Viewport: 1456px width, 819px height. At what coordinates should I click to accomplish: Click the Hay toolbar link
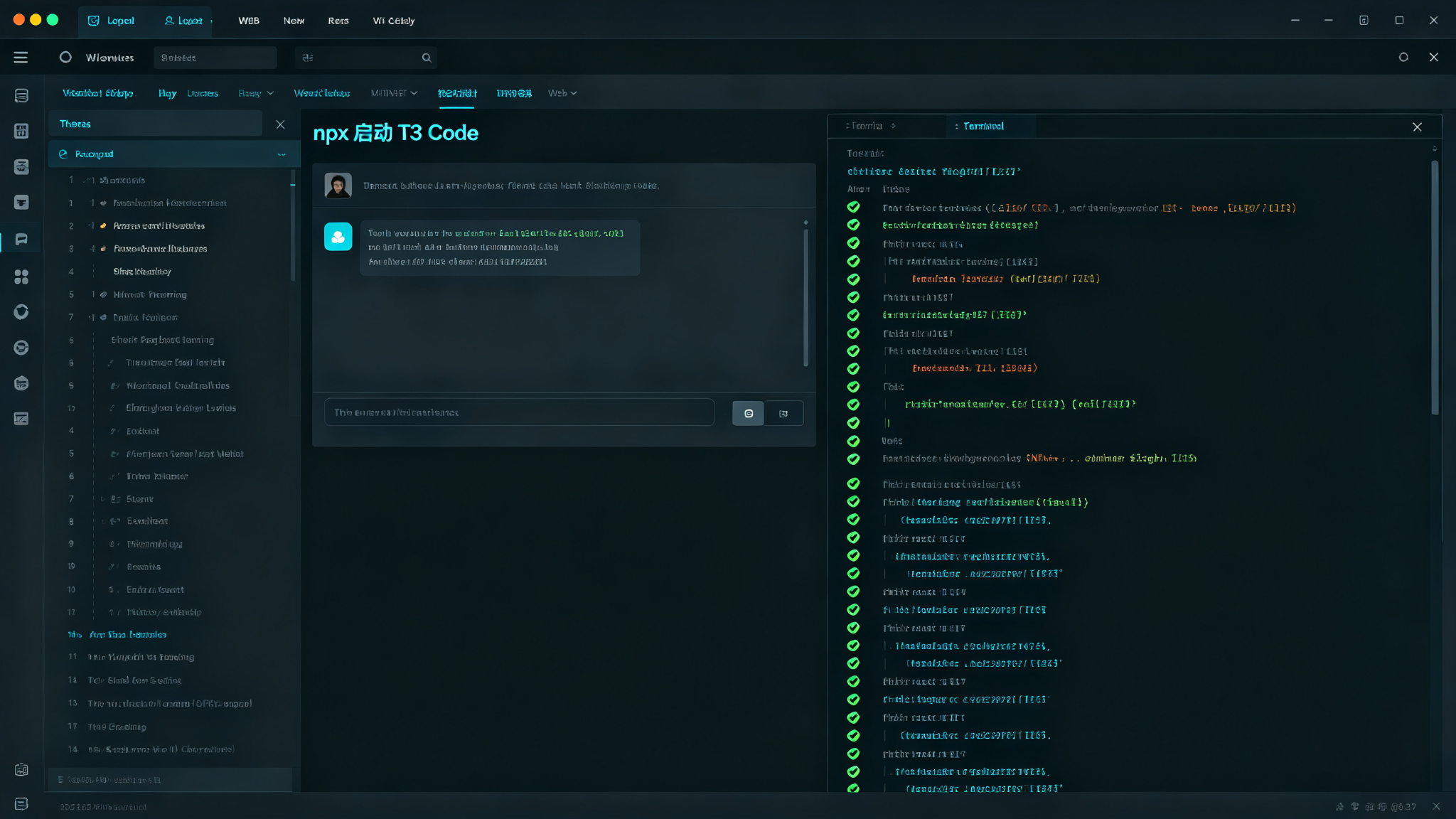[168, 93]
